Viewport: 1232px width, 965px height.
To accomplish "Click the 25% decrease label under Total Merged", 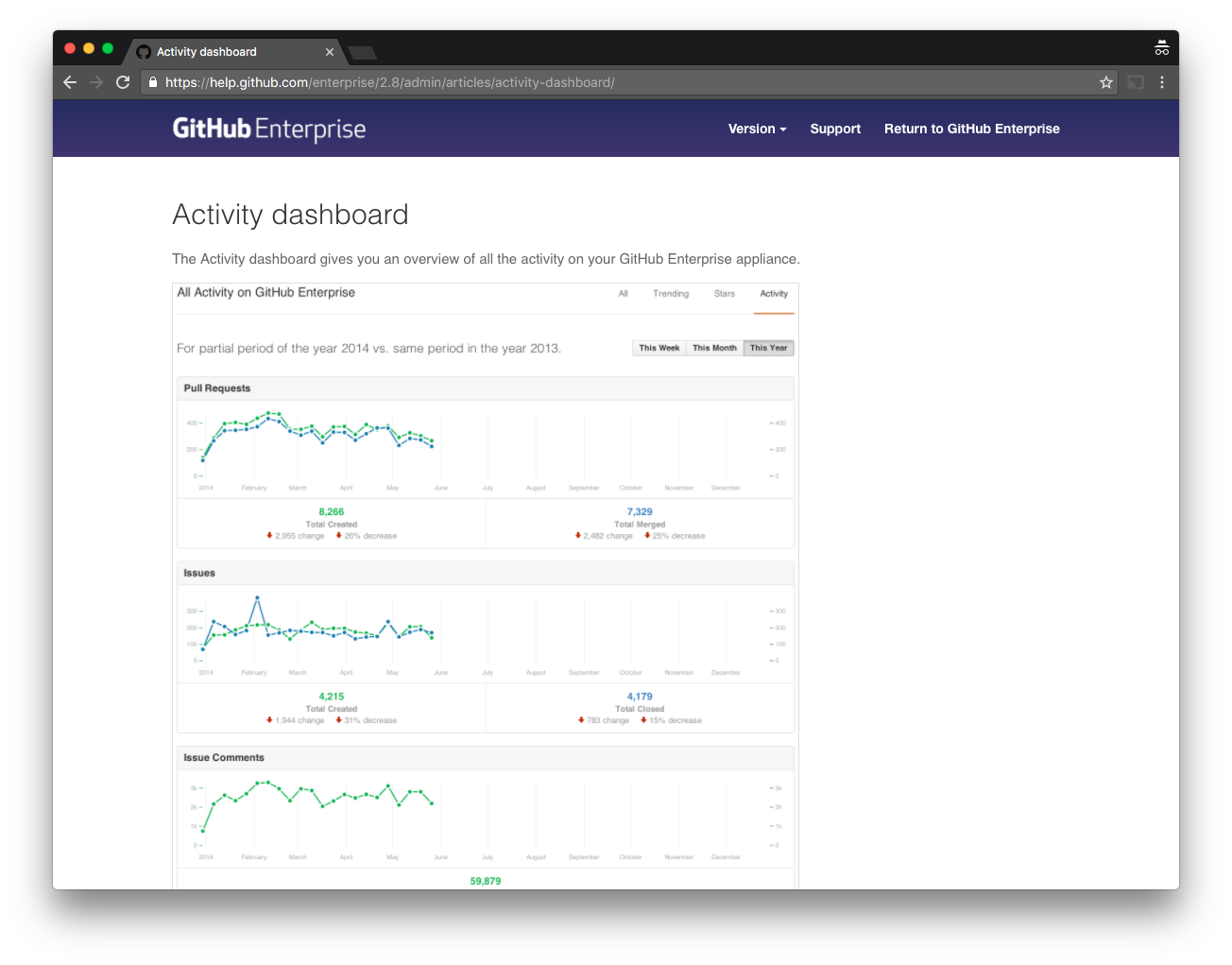I will click(675, 536).
